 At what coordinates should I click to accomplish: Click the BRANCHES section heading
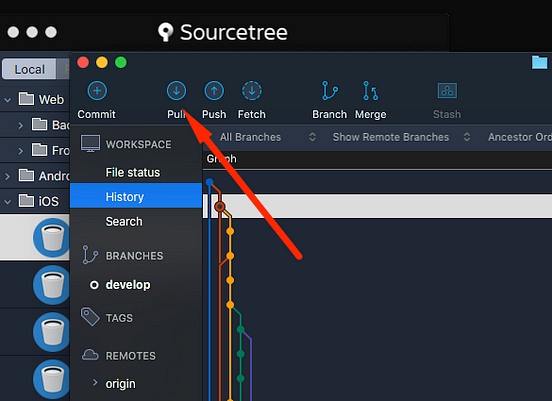[134, 256]
